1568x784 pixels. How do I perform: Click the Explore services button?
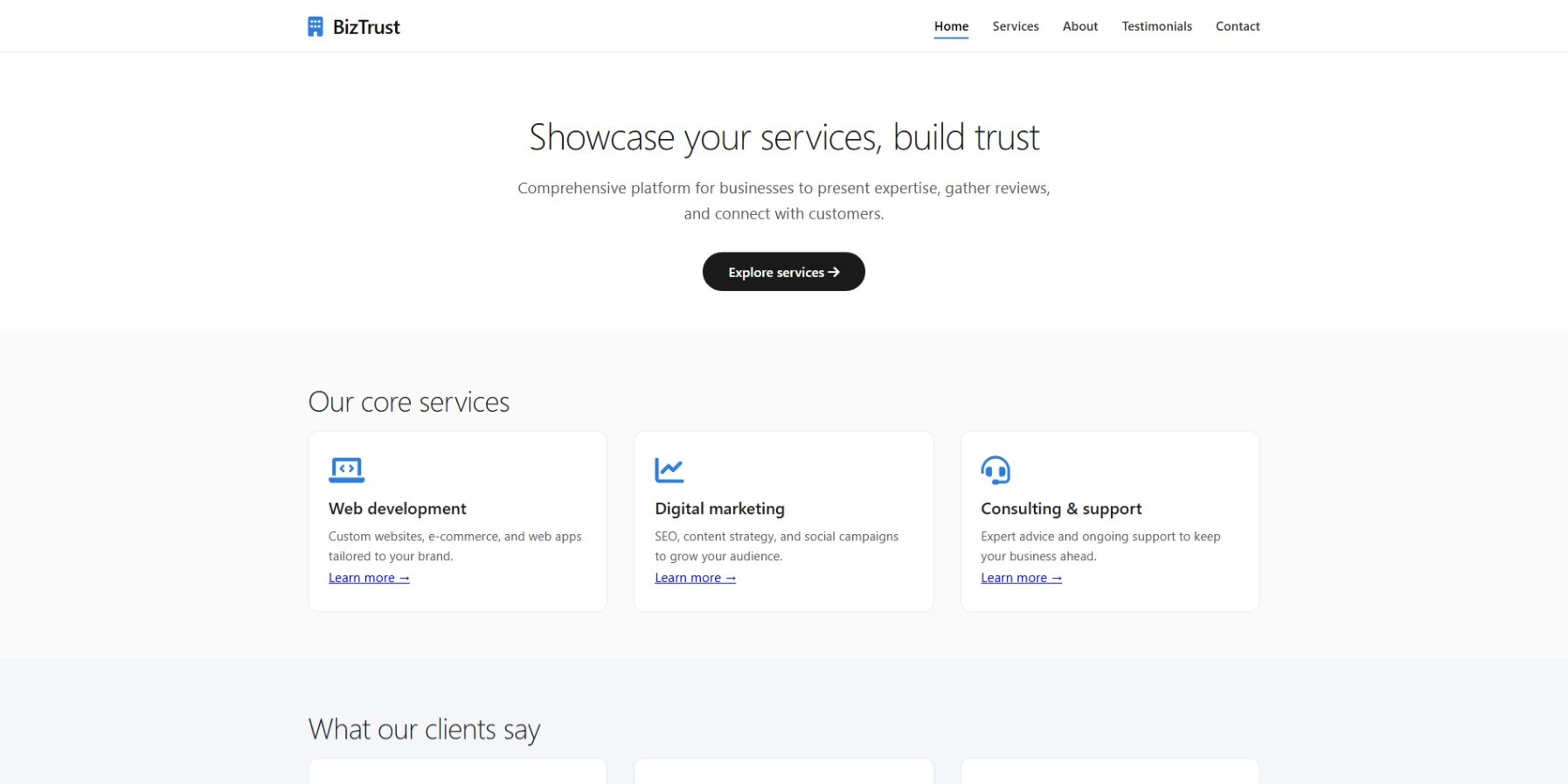pos(784,272)
